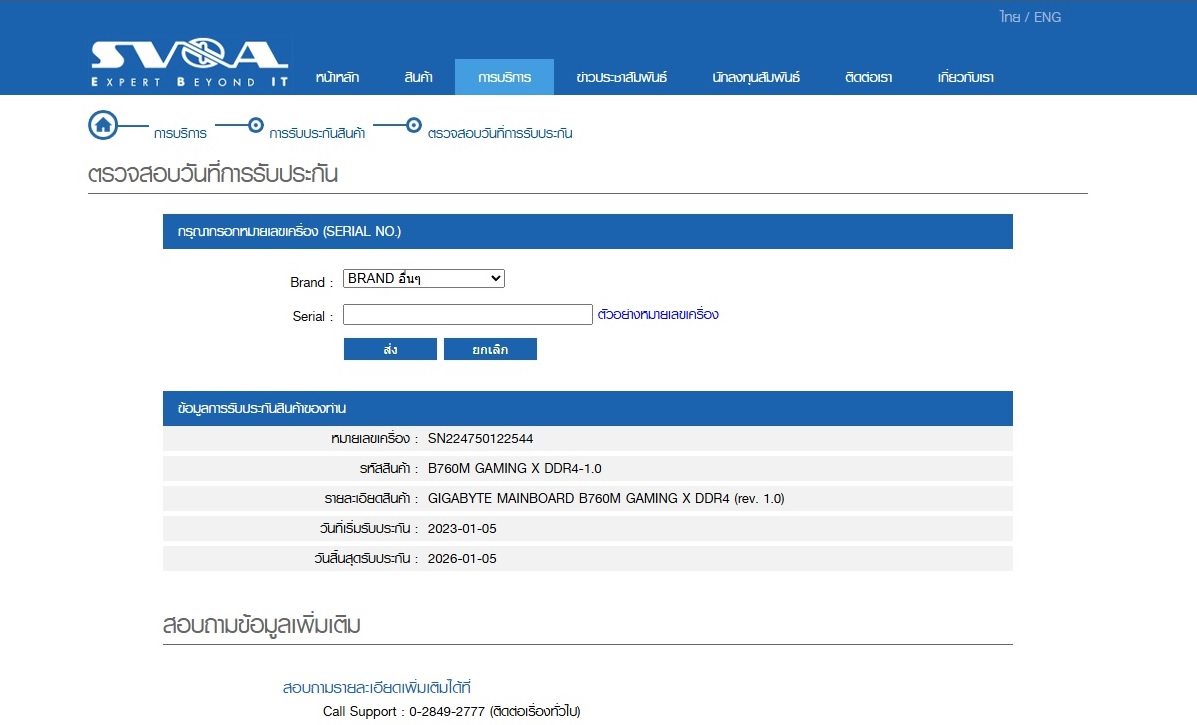Focus the Serial input field
The image size is (1197, 725).
click(467, 314)
